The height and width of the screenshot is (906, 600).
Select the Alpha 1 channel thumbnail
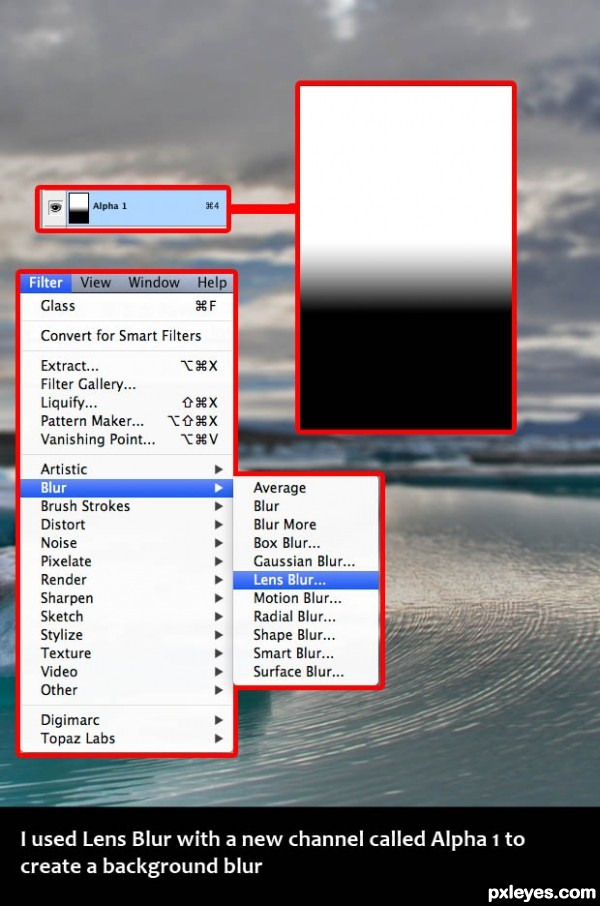[x=79, y=208]
